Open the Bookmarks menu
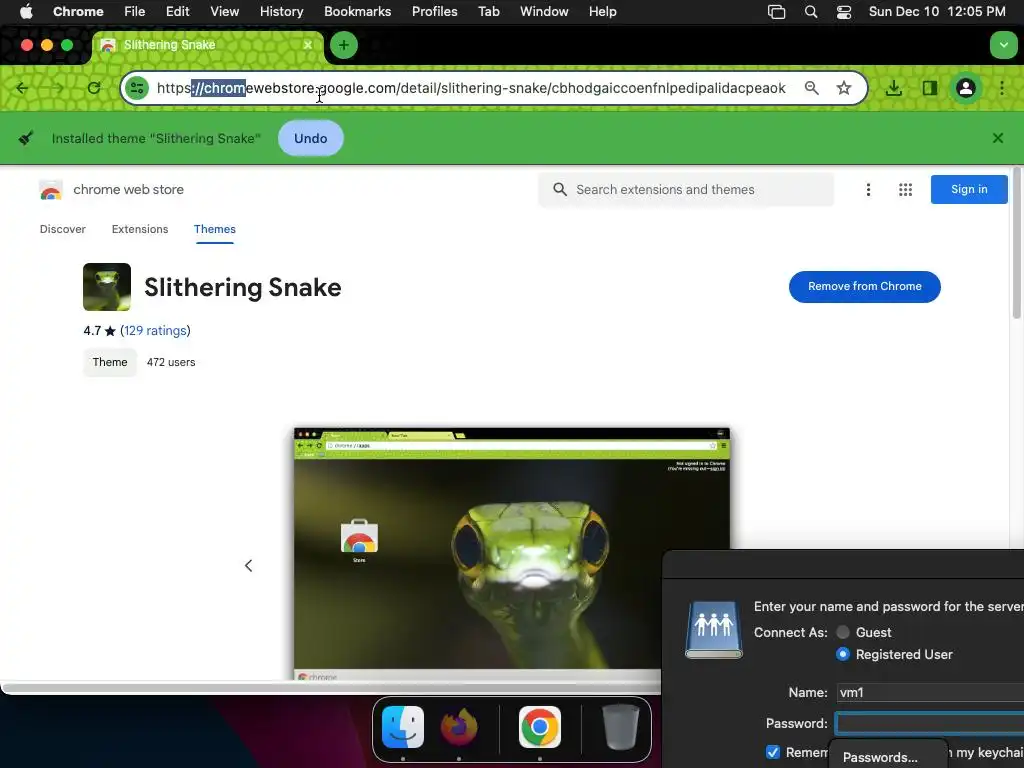The height and width of the screenshot is (768, 1024). (x=357, y=12)
